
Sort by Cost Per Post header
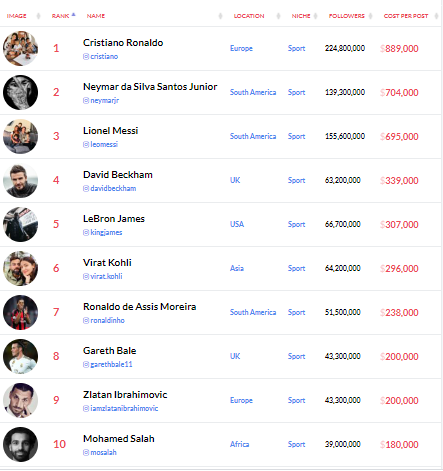pyautogui.click(x=406, y=16)
